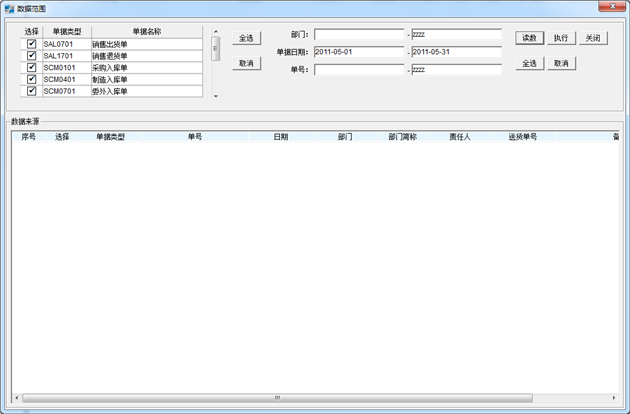Screen dimensions: 630x414
Task: Click the end date field showing 2011-05-31
Action: coord(456,52)
